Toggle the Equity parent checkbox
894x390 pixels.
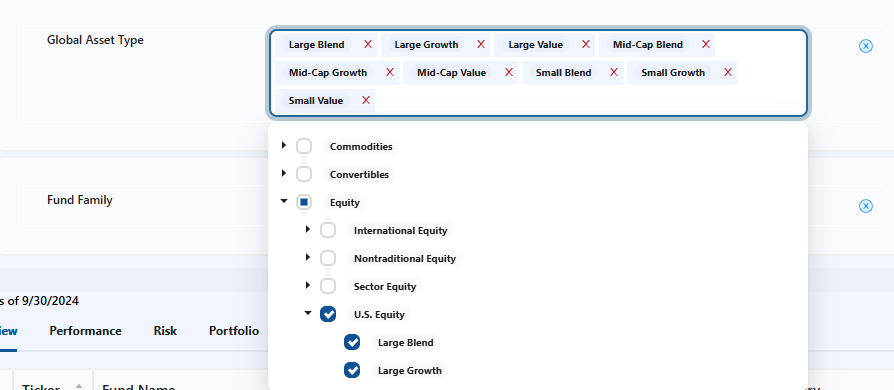point(304,202)
